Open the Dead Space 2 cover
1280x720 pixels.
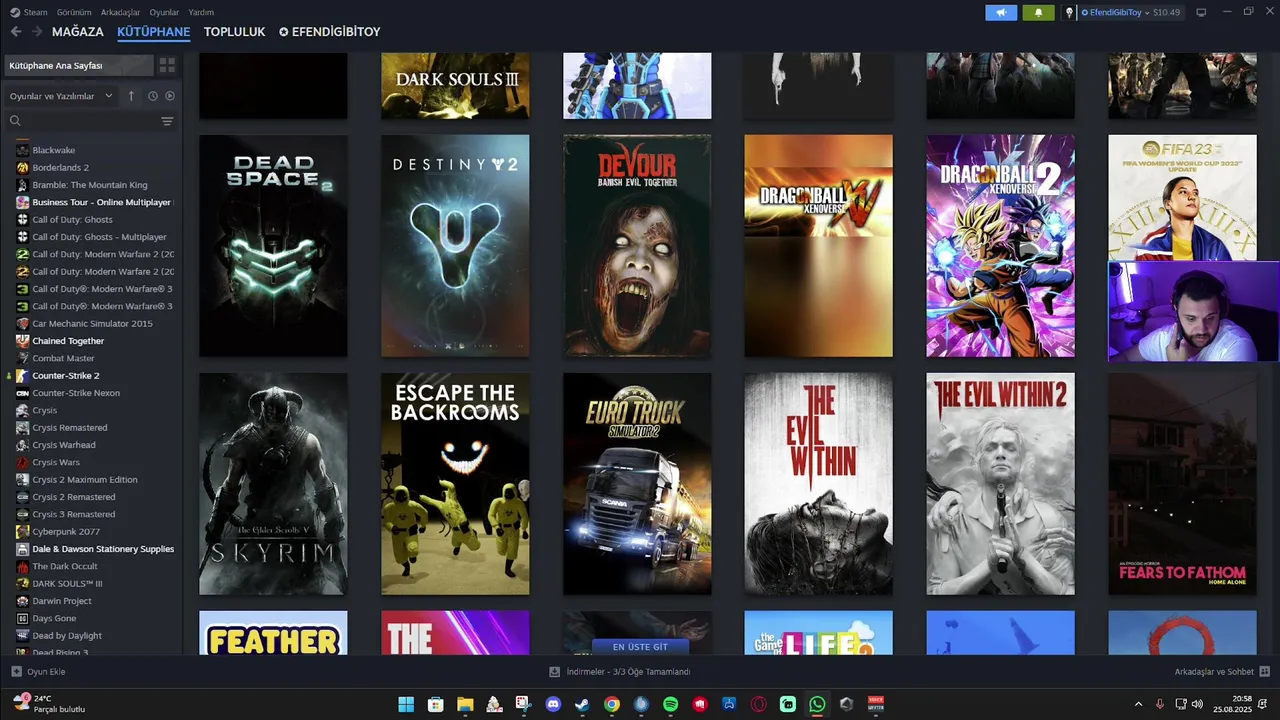coord(273,246)
